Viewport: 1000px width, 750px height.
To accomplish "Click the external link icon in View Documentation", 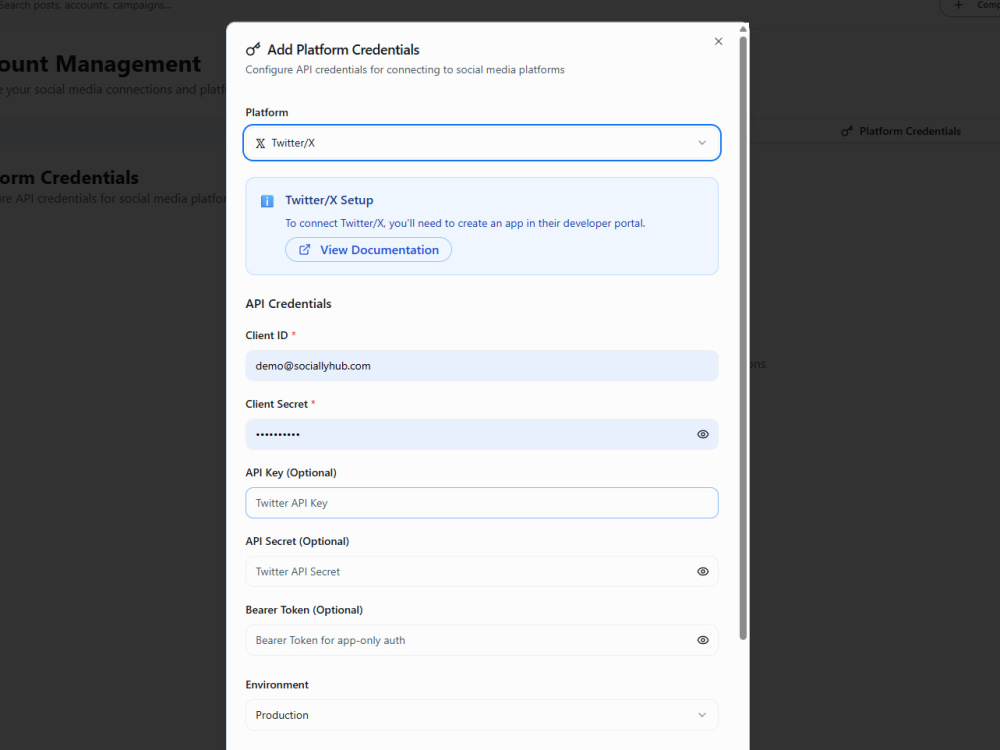I will [x=305, y=250].
